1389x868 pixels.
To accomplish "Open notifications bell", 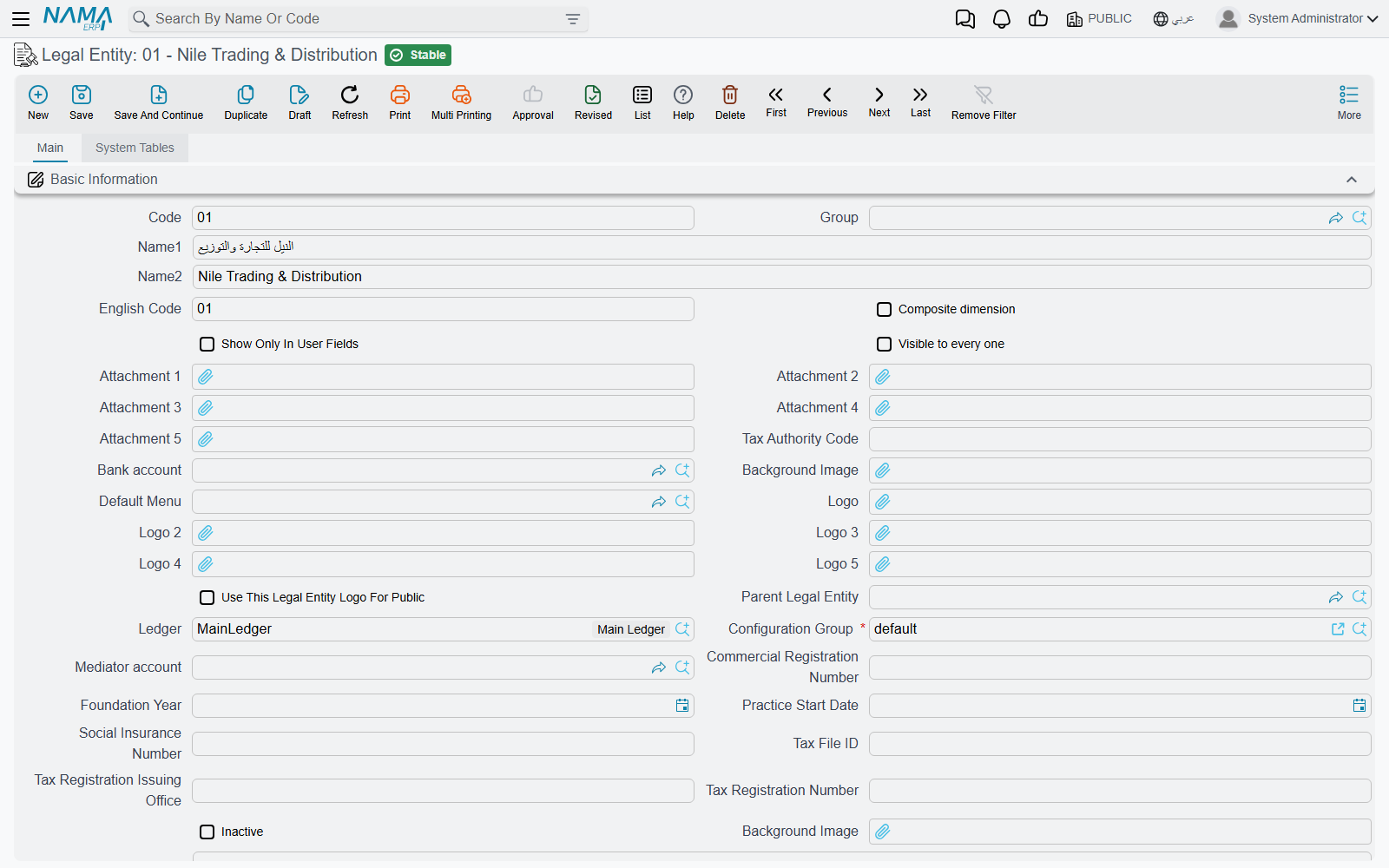I will (x=1002, y=19).
